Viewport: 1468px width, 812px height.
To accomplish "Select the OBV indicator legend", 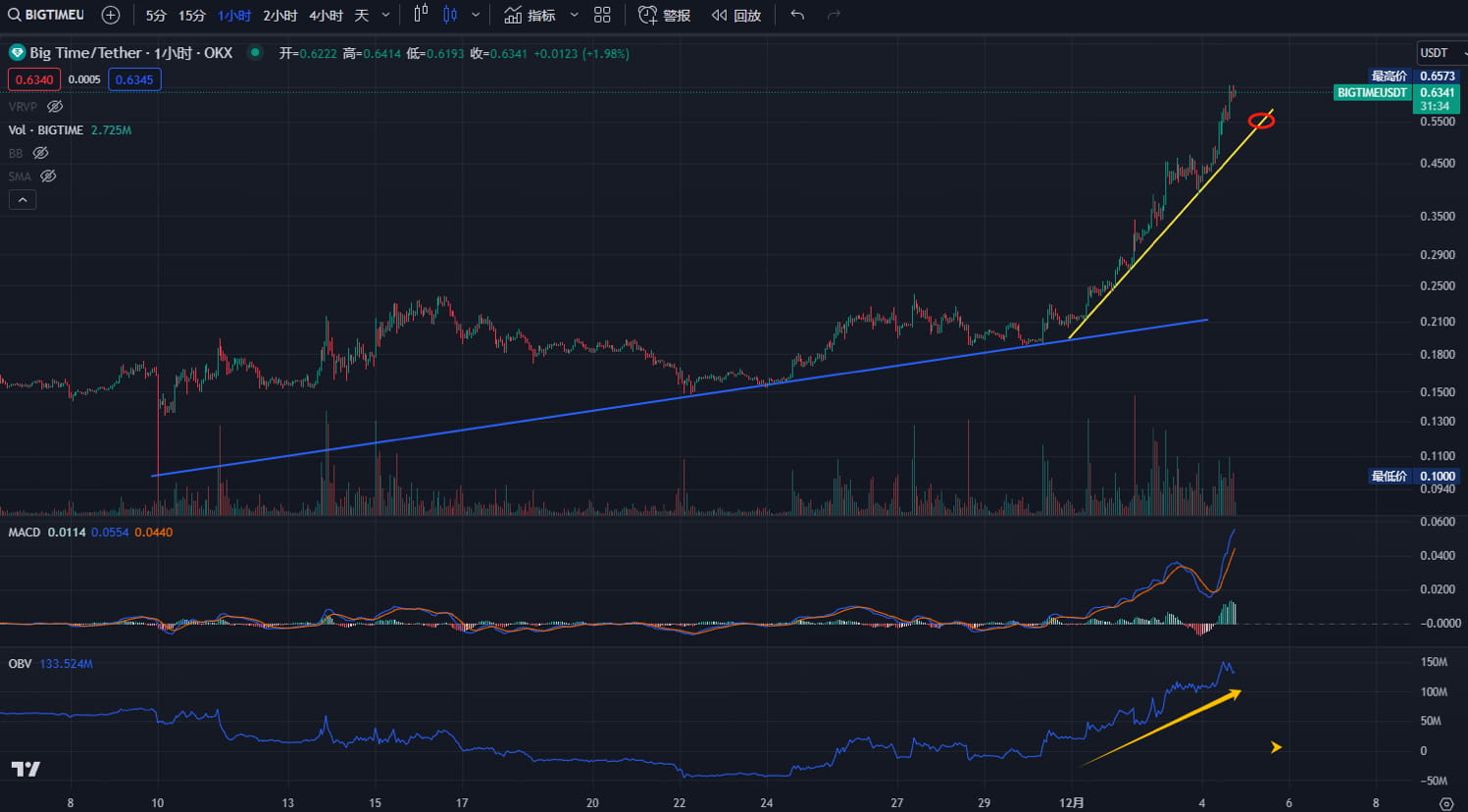I will point(20,664).
